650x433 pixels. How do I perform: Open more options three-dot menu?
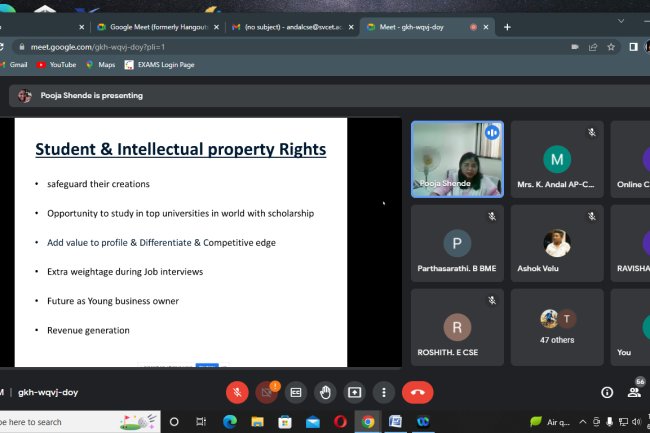[384, 392]
